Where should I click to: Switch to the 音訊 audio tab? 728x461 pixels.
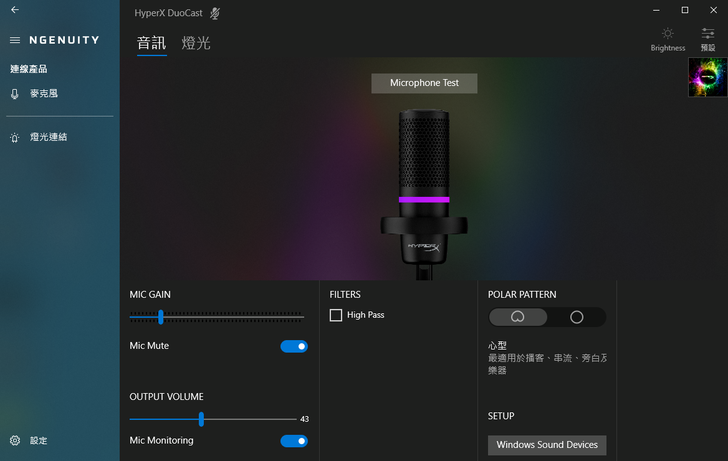[x=151, y=43]
